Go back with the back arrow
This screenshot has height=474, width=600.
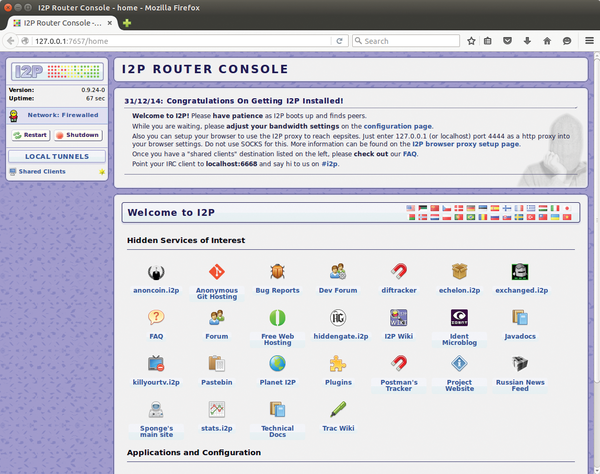pos(11,41)
